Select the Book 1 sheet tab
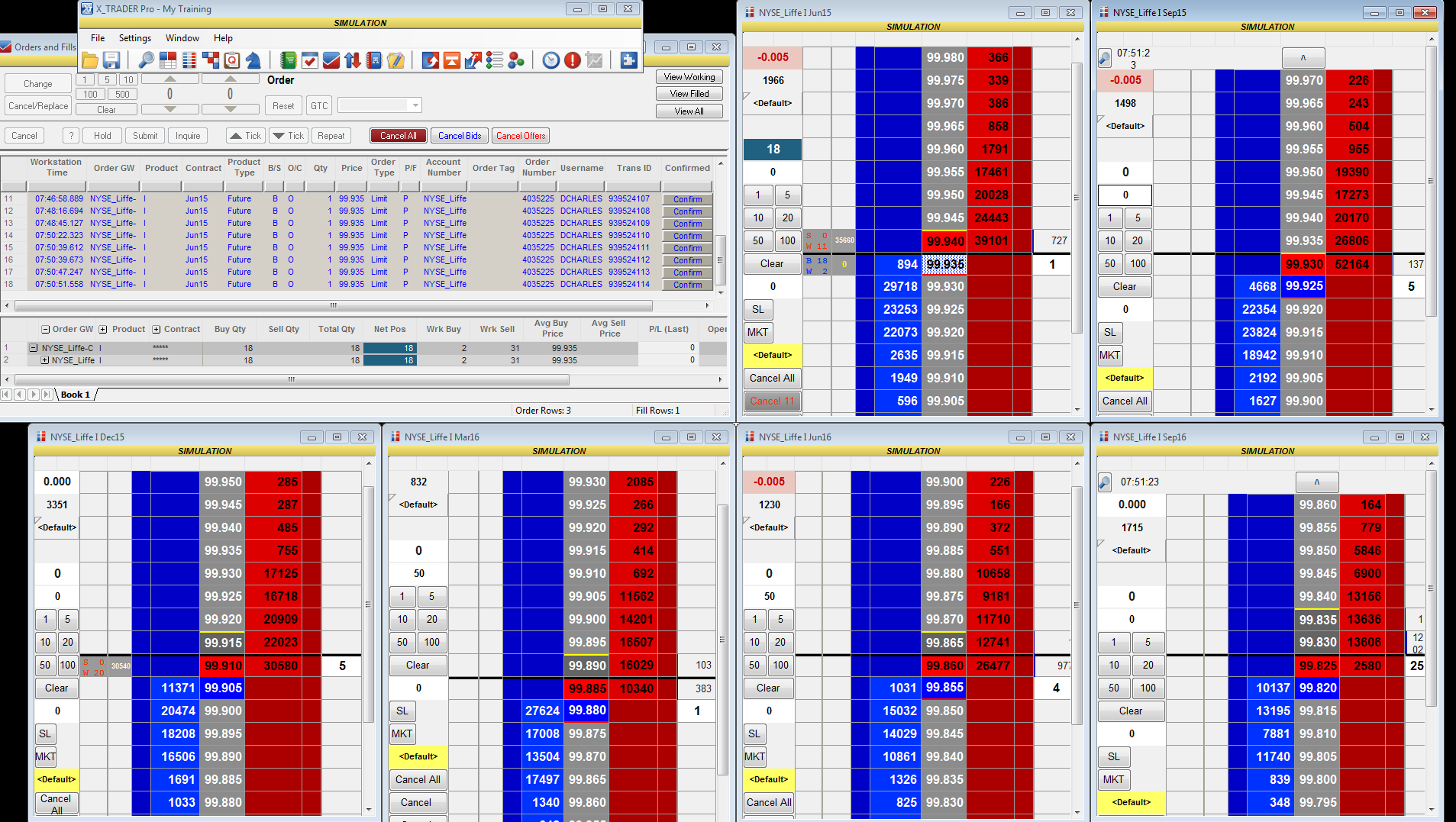This screenshot has height=822, width=1456. point(76,395)
